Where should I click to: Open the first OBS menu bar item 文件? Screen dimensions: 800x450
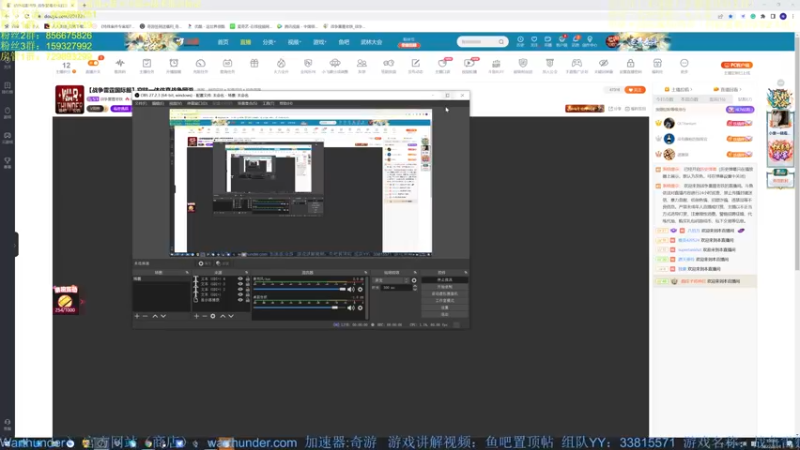pyautogui.click(x=140, y=103)
